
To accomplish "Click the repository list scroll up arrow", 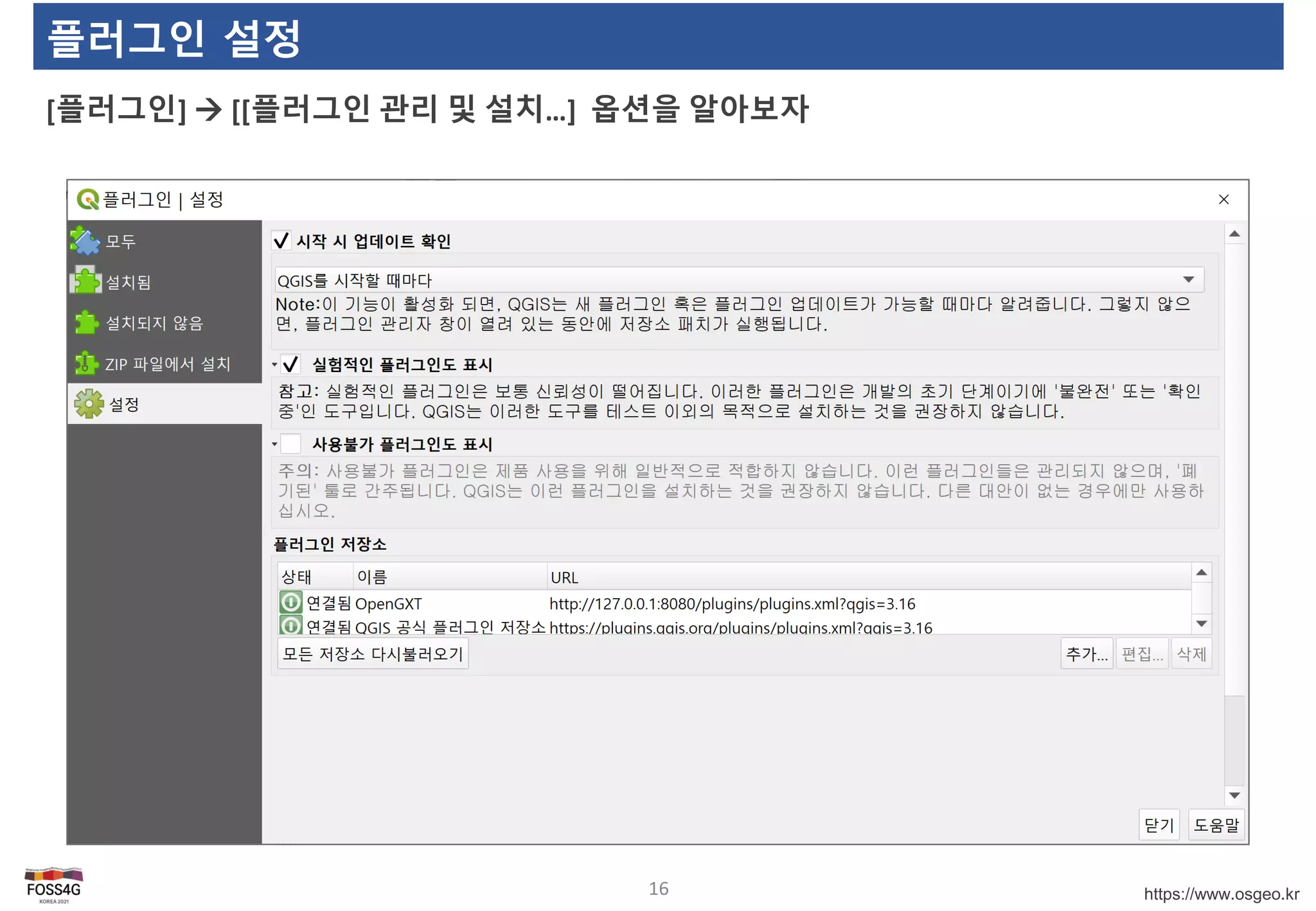I will coord(1202,572).
